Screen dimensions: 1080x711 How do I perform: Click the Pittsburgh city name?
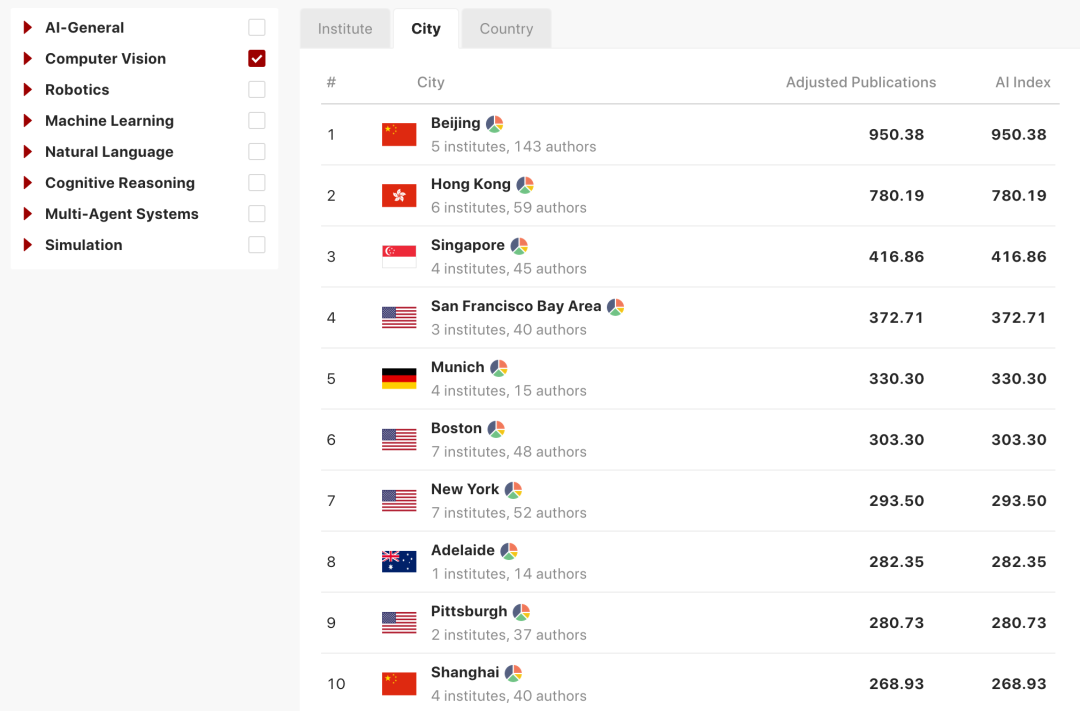point(469,611)
